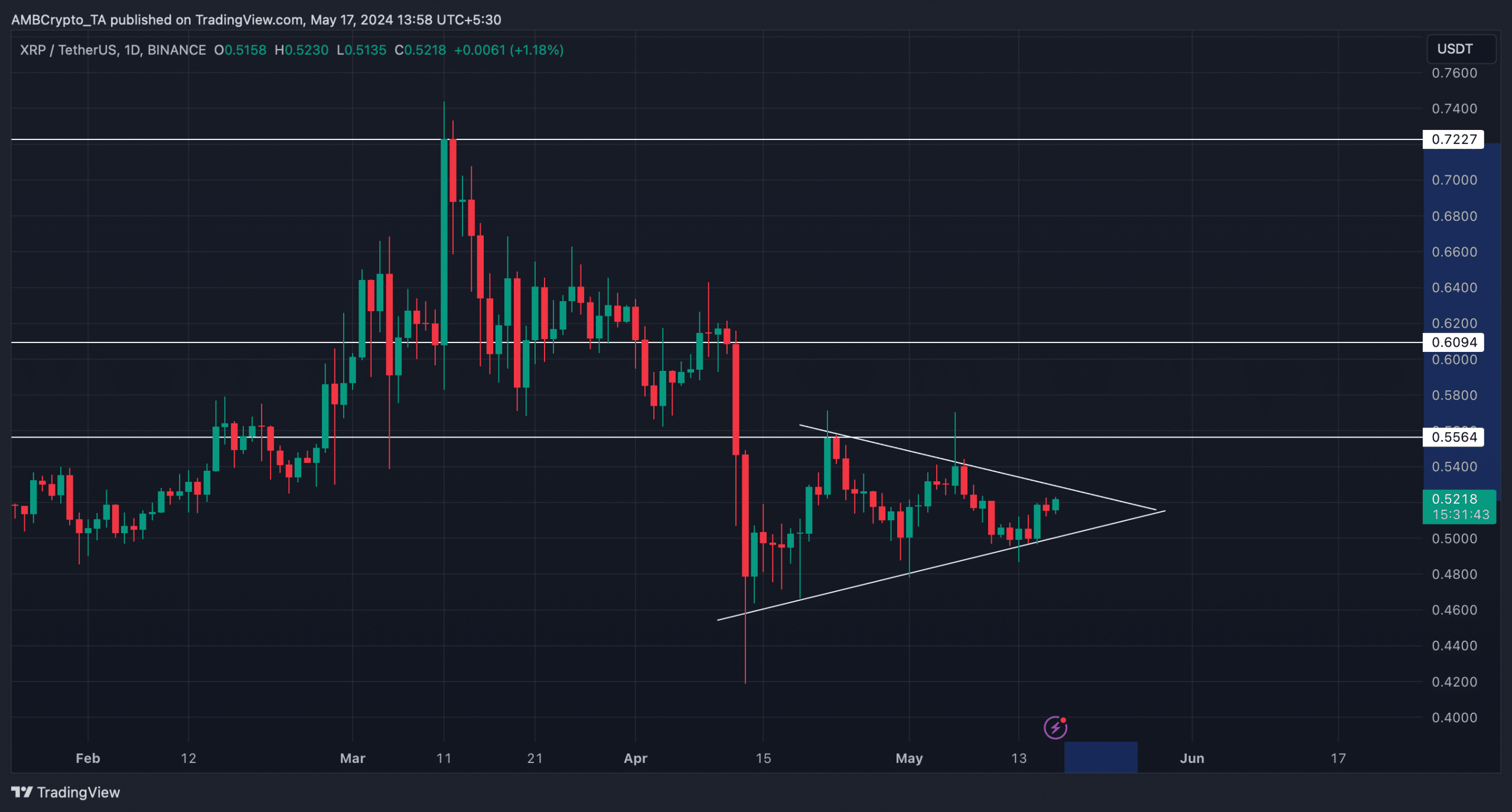Click the Apr label on time axis

point(636,758)
